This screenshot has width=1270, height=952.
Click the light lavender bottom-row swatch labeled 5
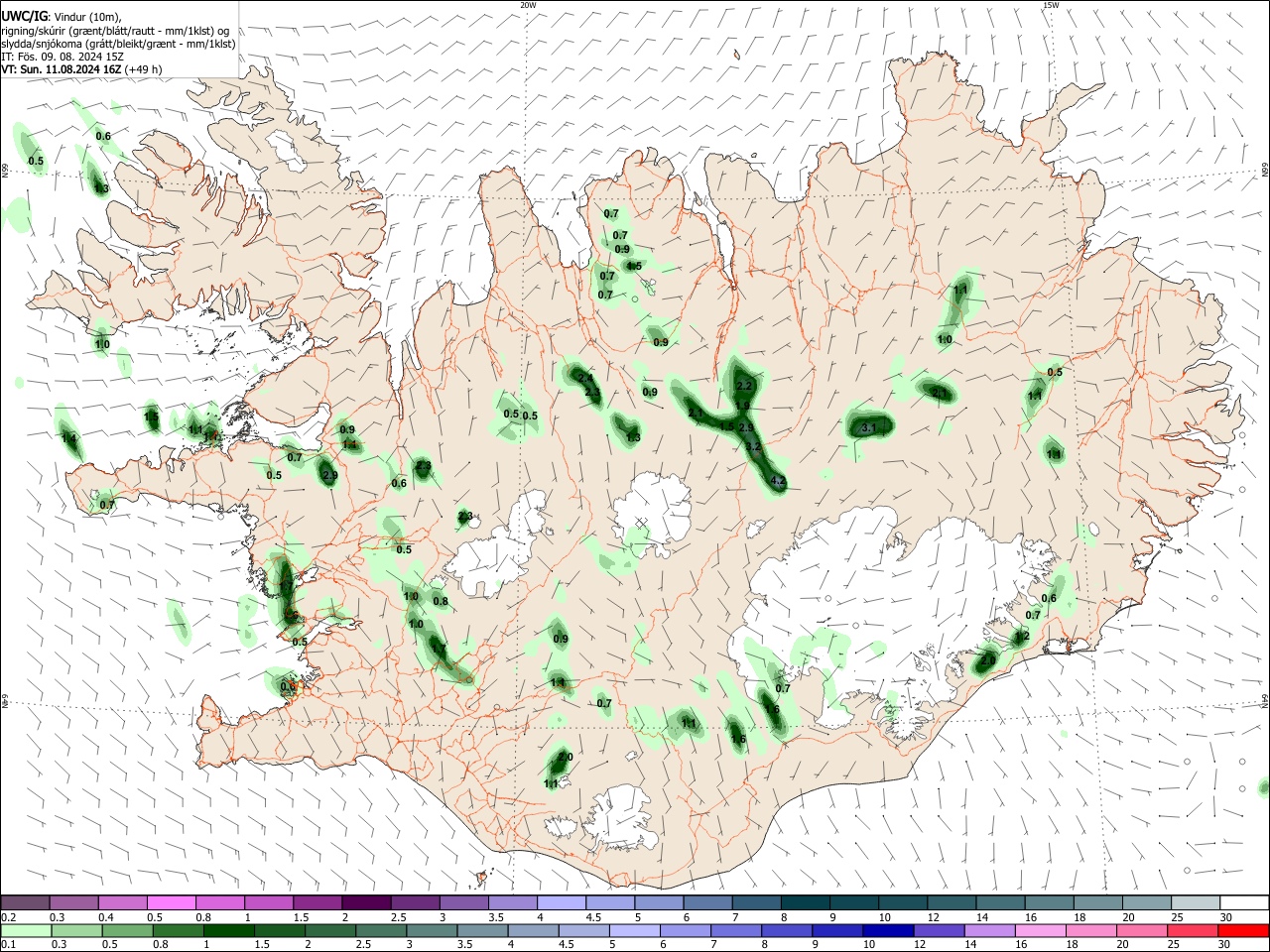click(633, 931)
